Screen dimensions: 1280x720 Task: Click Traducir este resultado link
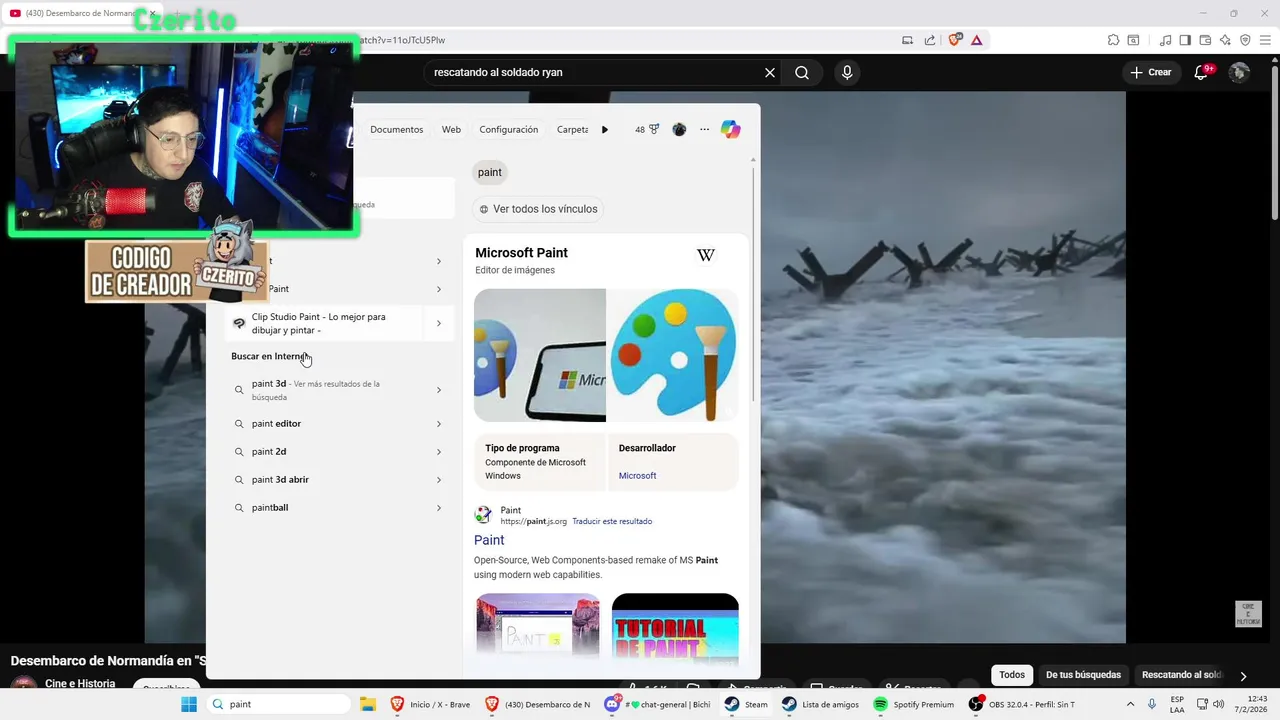point(612,521)
